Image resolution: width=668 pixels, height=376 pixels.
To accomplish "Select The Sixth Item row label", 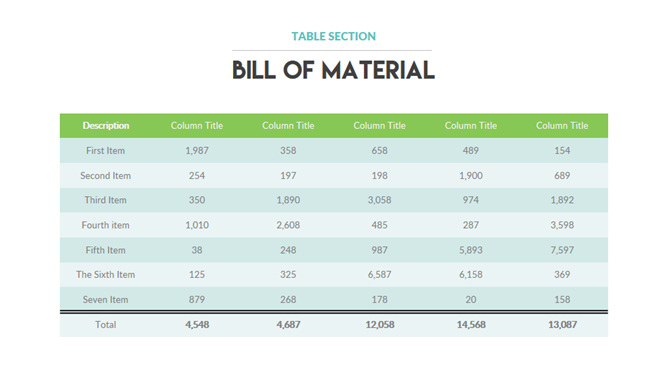I will (106, 275).
